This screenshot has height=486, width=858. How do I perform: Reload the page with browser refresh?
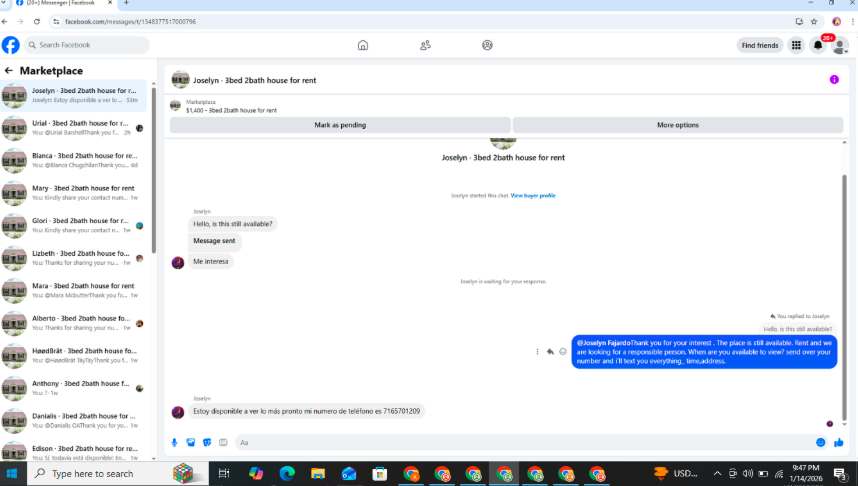click(37, 21)
